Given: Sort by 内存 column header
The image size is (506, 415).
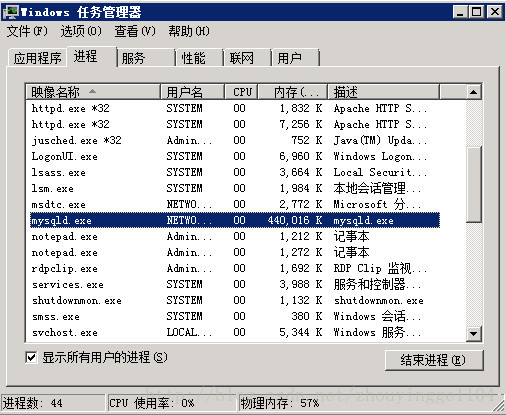Looking at the screenshot, I should [293, 92].
